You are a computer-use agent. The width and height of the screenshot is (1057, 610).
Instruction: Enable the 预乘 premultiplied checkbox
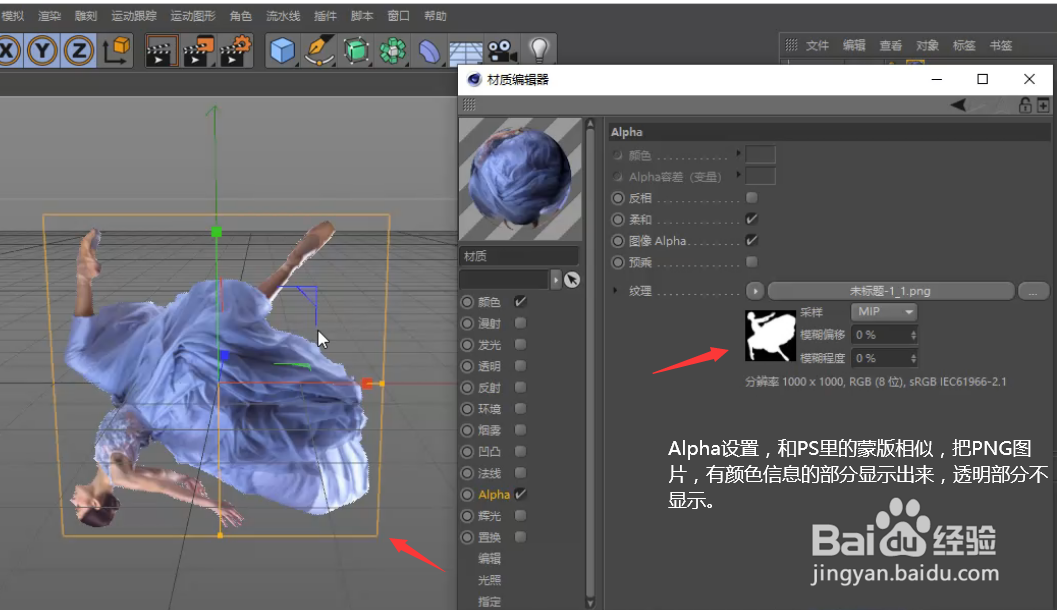click(x=752, y=262)
